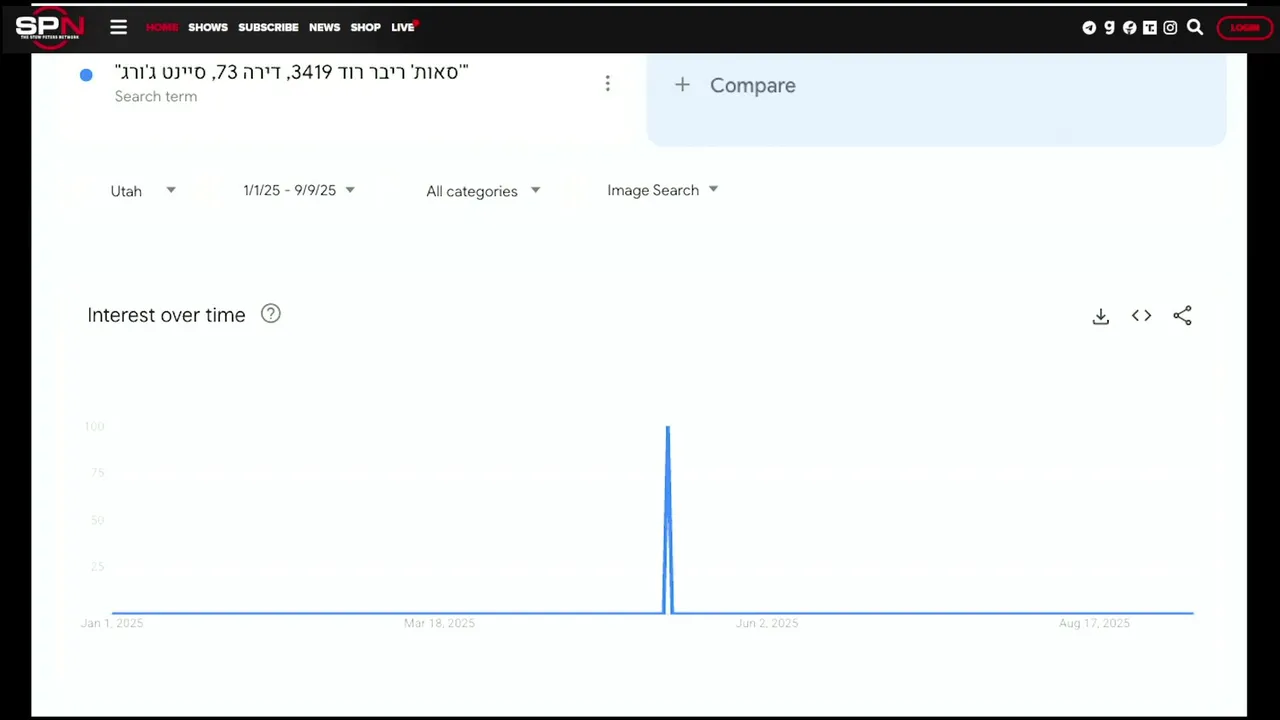Click the blue dot beside the search term

pyautogui.click(x=86, y=75)
